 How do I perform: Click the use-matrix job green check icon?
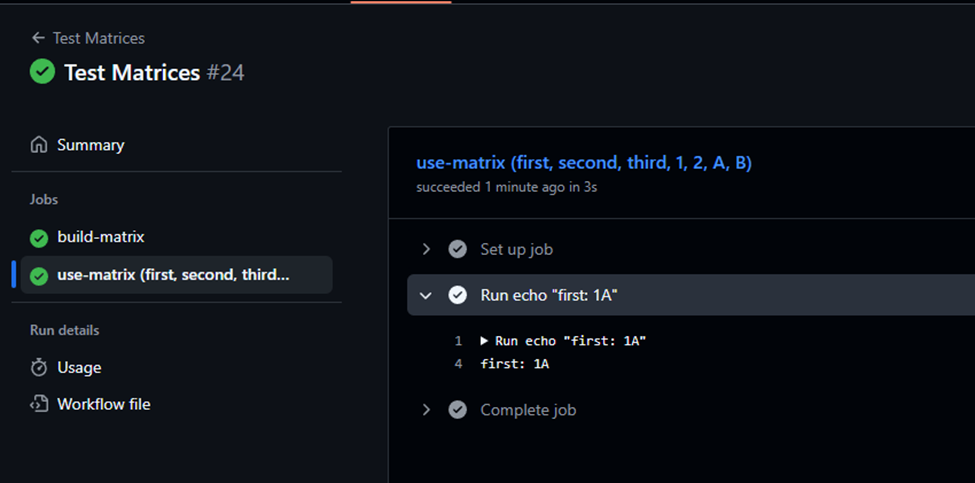point(39,276)
